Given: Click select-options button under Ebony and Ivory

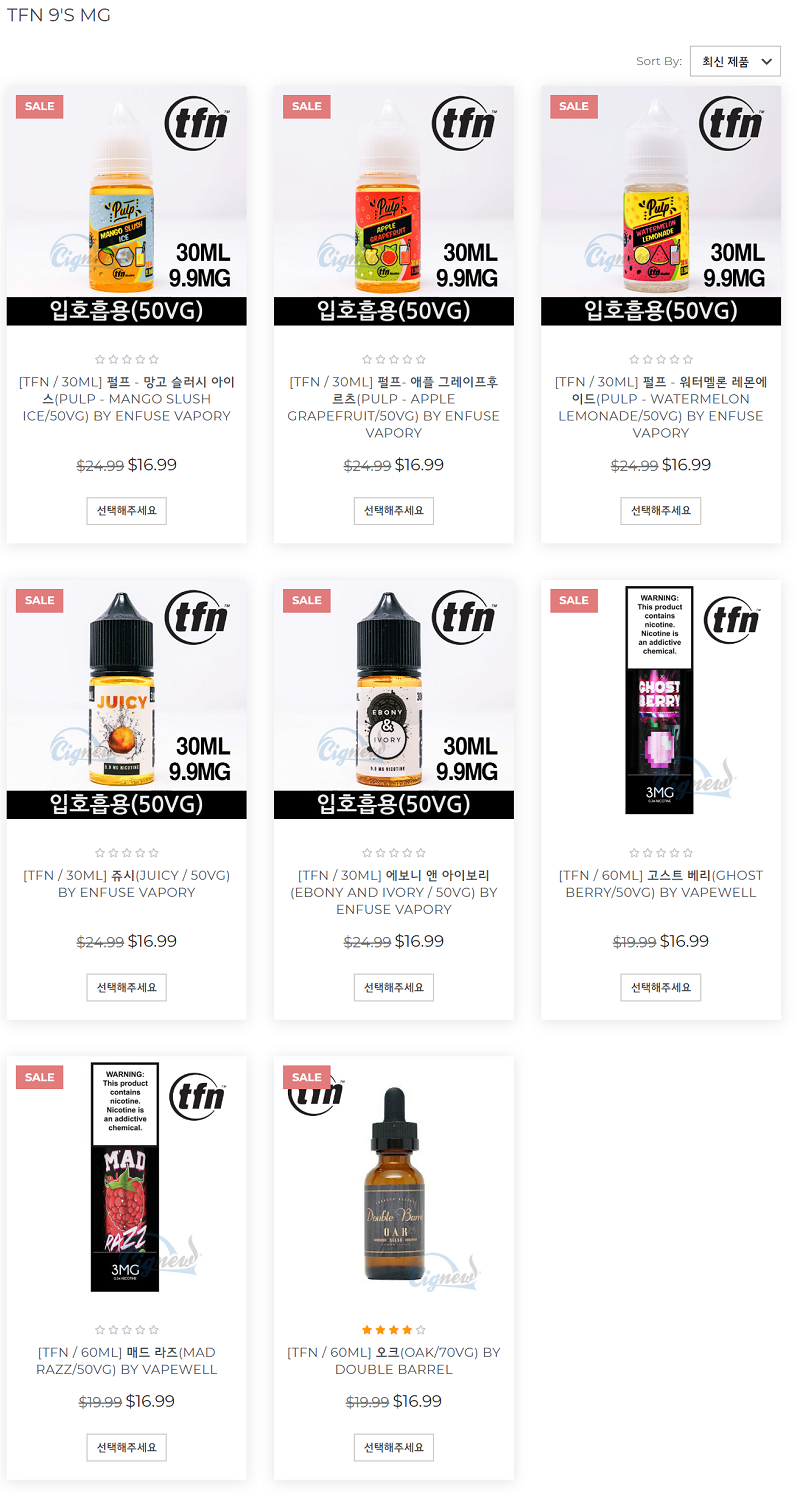Looking at the screenshot, I should [394, 987].
